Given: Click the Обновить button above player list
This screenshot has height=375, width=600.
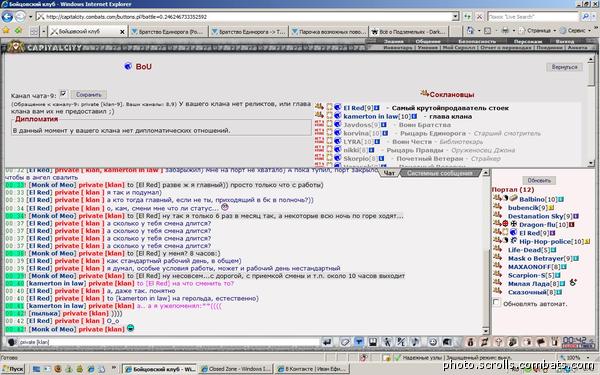Looking at the screenshot, I should (539, 180).
